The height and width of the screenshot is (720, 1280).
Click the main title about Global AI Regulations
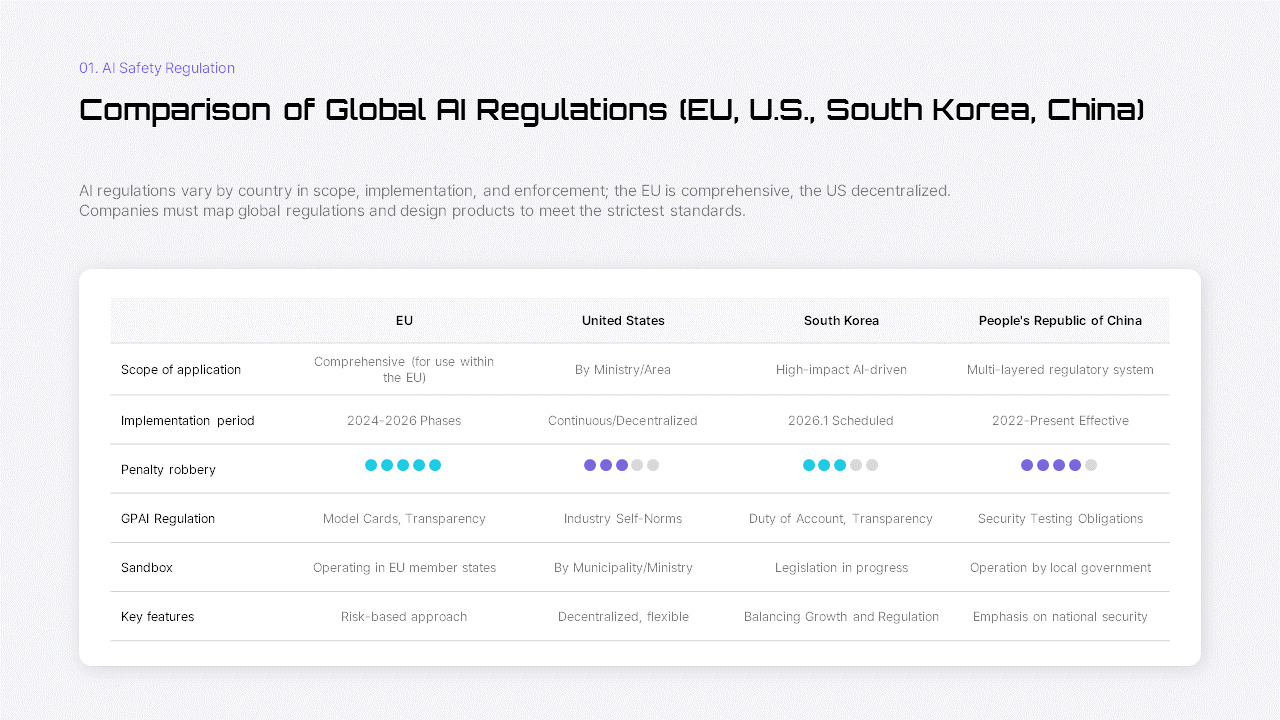pyautogui.click(x=612, y=110)
